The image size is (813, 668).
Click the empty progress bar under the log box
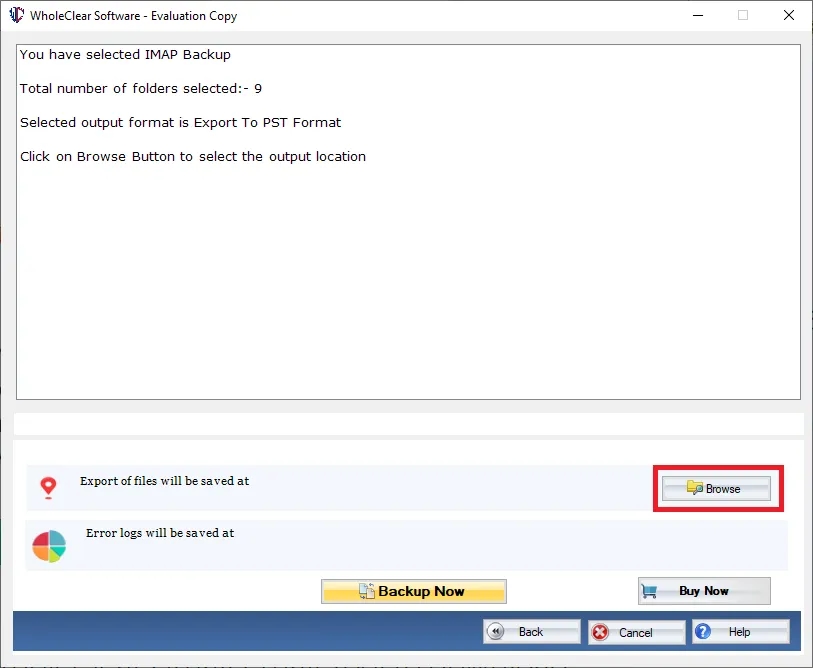click(409, 424)
